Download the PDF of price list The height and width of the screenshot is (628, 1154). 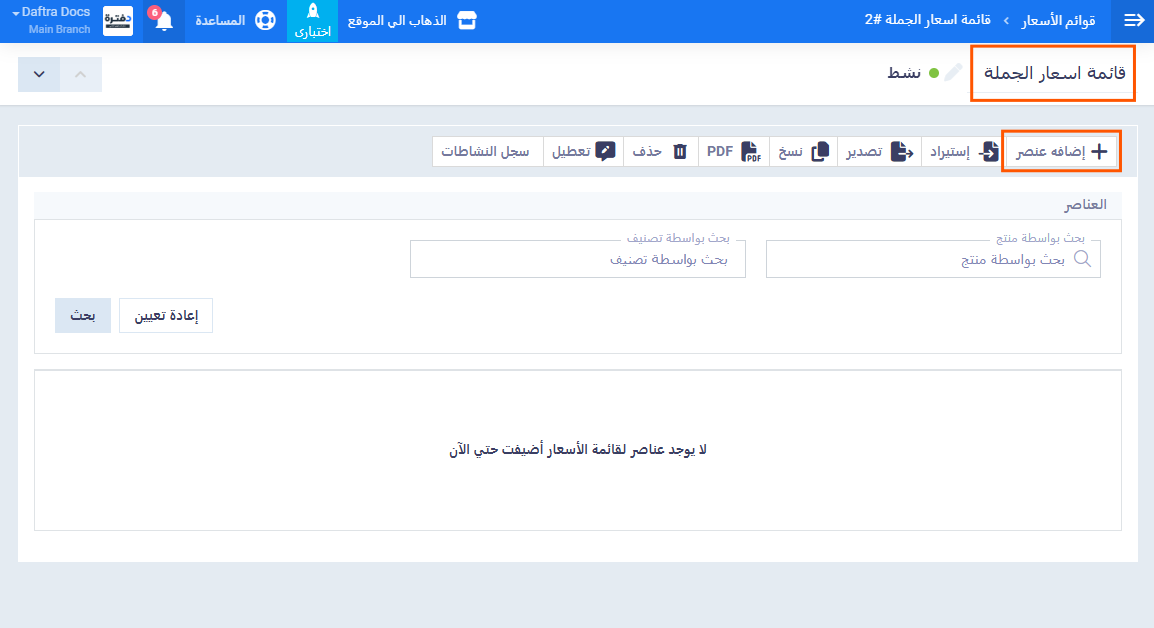pos(734,152)
